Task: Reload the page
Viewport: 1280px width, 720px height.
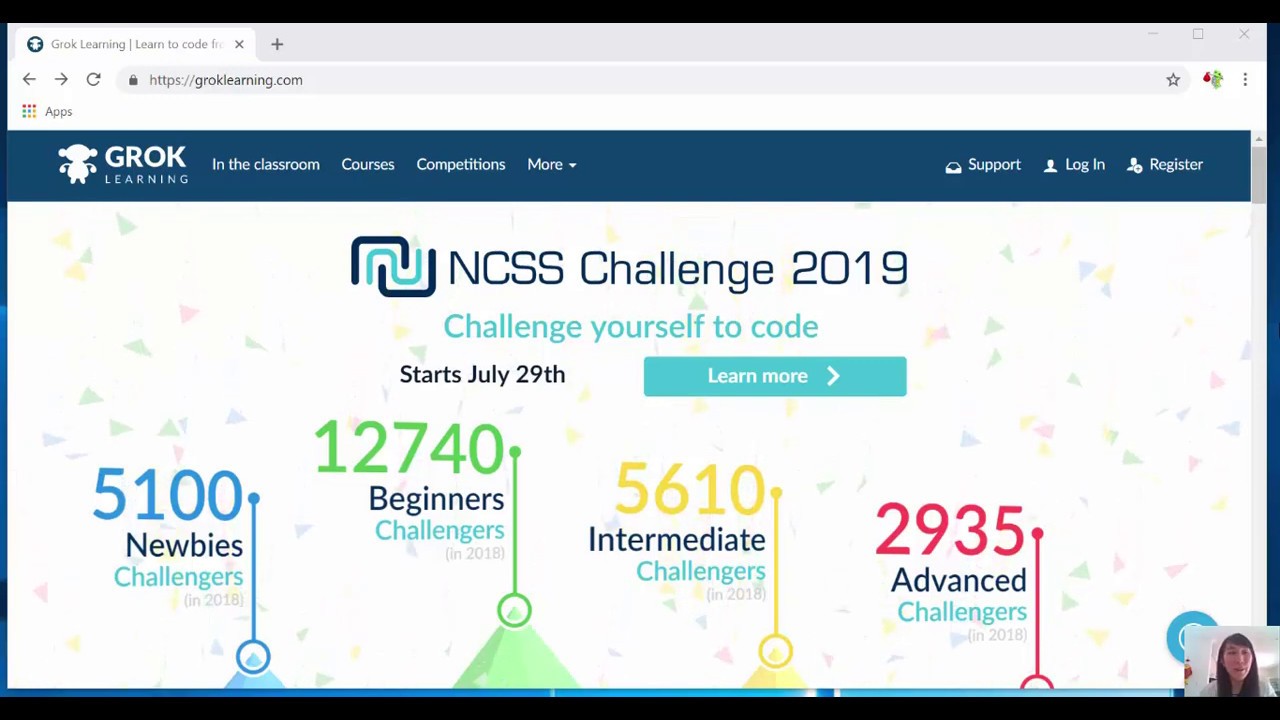Action: tap(93, 80)
